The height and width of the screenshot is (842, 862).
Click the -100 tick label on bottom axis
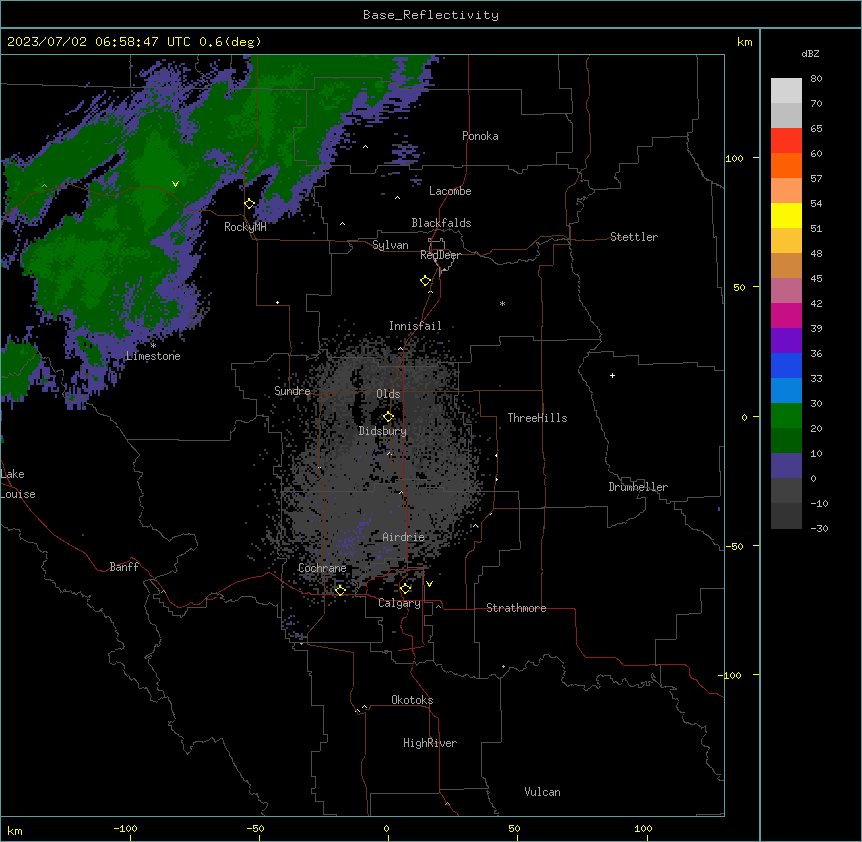click(x=126, y=828)
